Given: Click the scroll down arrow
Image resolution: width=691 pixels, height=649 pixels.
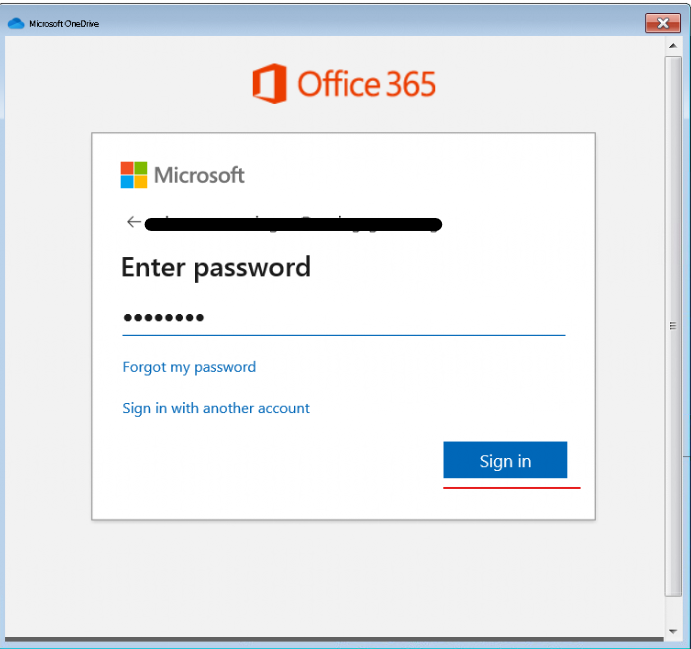Looking at the screenshot, I should point(672,631).
